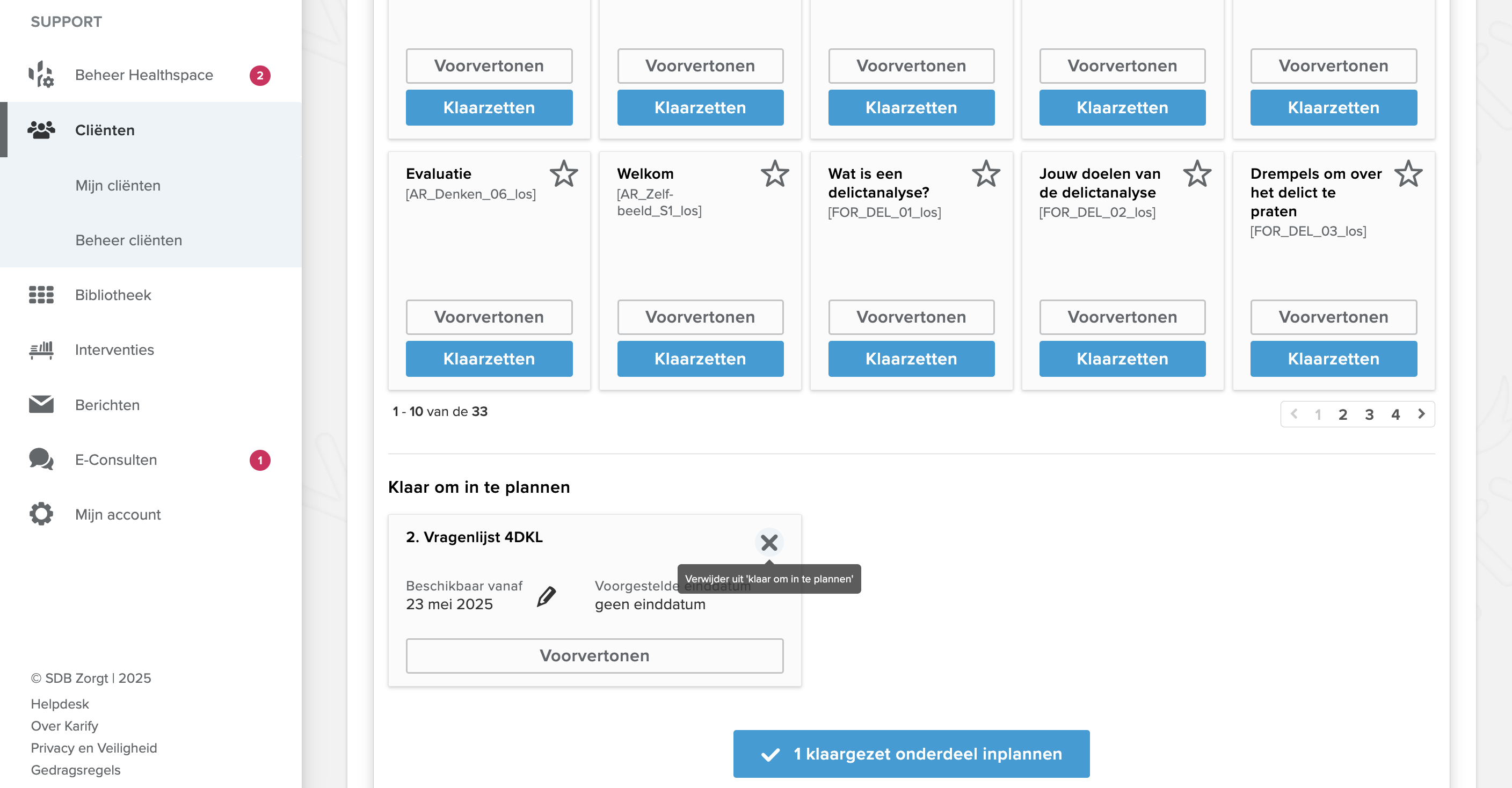Toggle star on Welkom module card
The width and height of the screenshot is (1512, 788).
(775, 174)
